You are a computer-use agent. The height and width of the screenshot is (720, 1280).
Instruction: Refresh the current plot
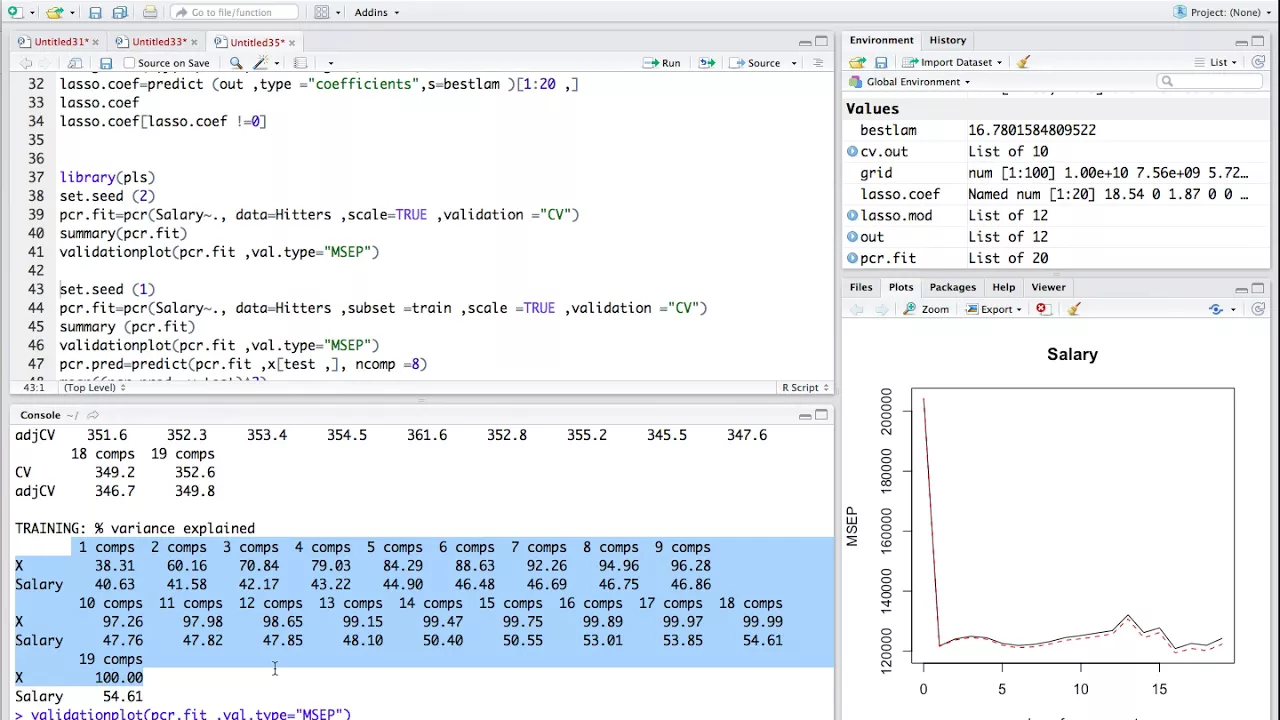click(1258, 309)
